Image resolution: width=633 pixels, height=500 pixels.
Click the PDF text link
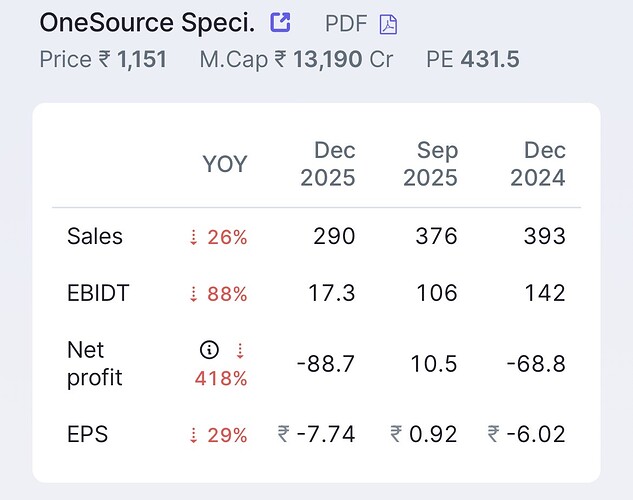[346, 23]
